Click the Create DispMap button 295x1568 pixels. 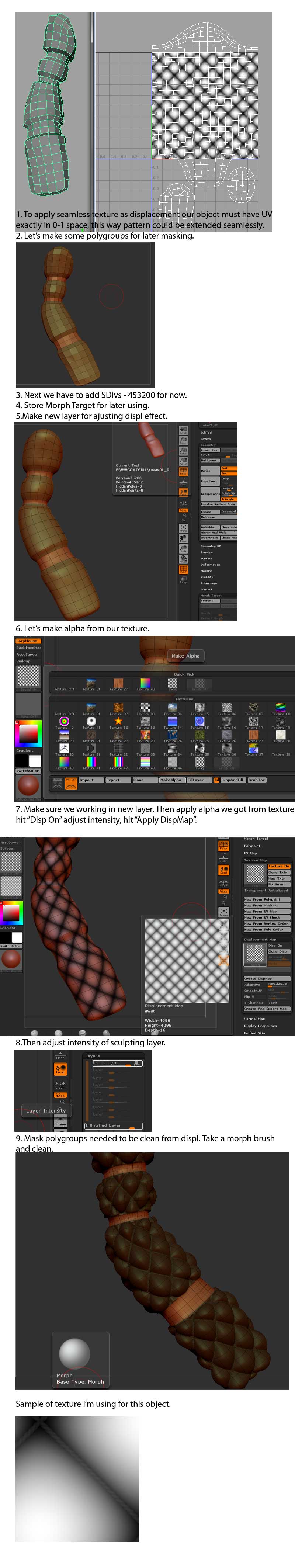[267, 979]
